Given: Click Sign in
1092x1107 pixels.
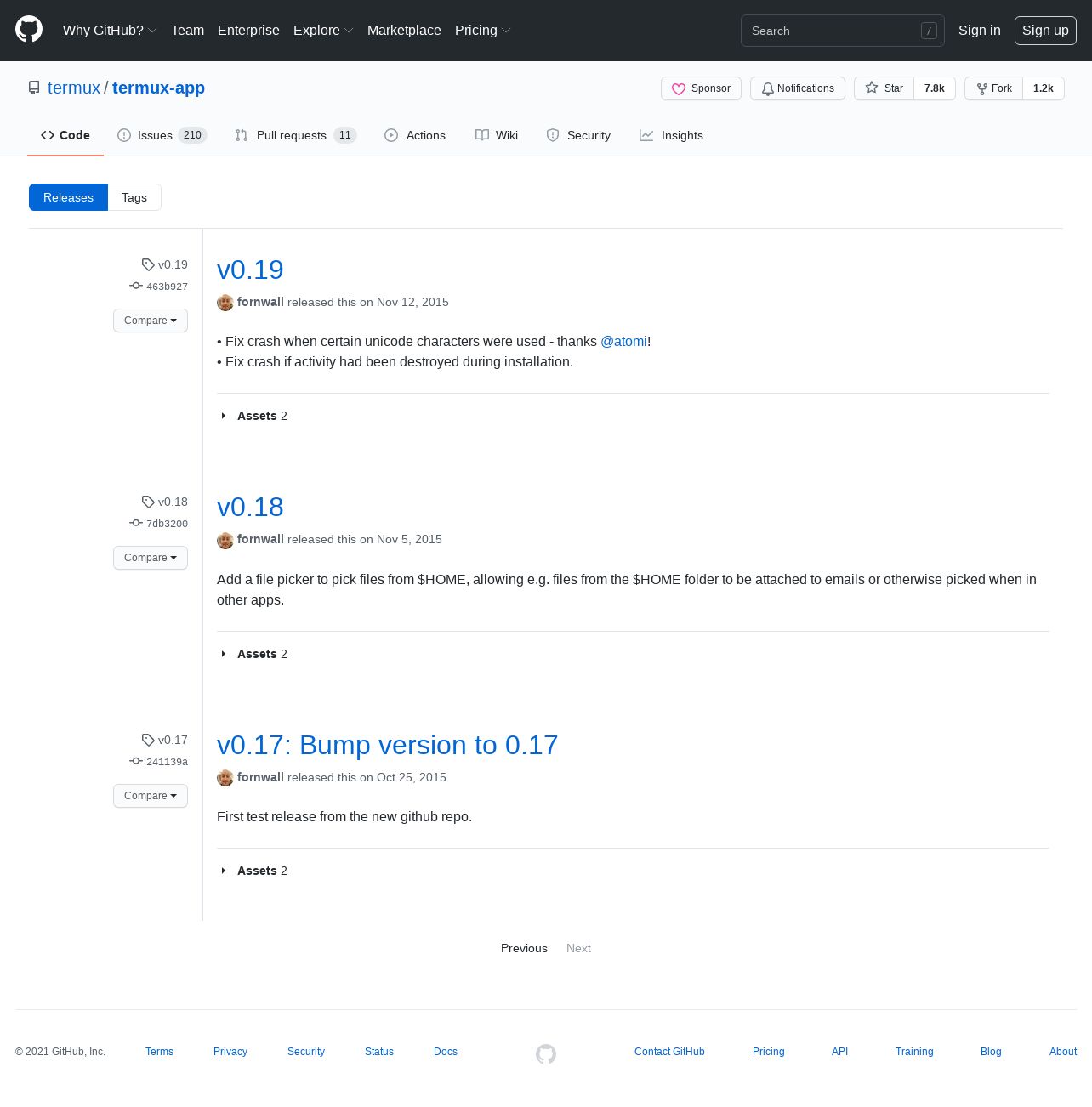Looking at the screenshot, I should 980,30.
